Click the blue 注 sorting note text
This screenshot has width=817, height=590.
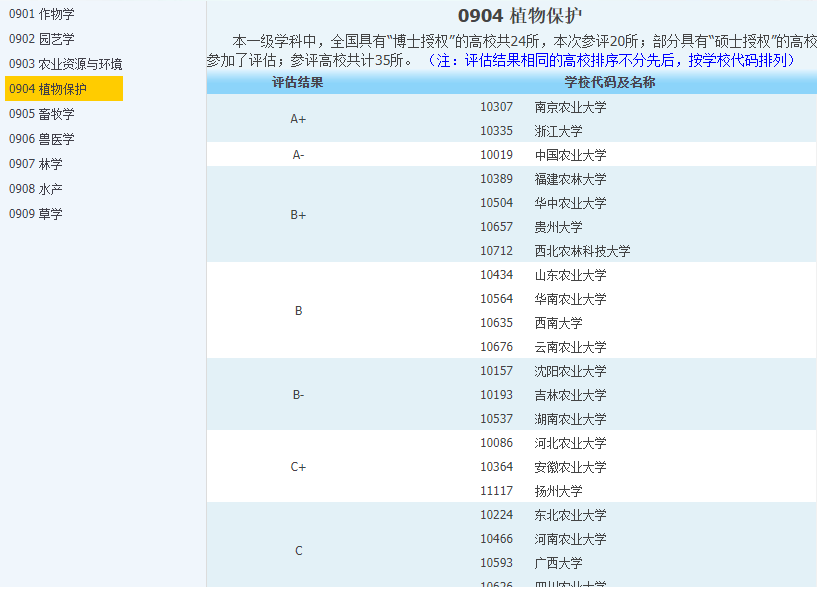(x=612, y=60)
